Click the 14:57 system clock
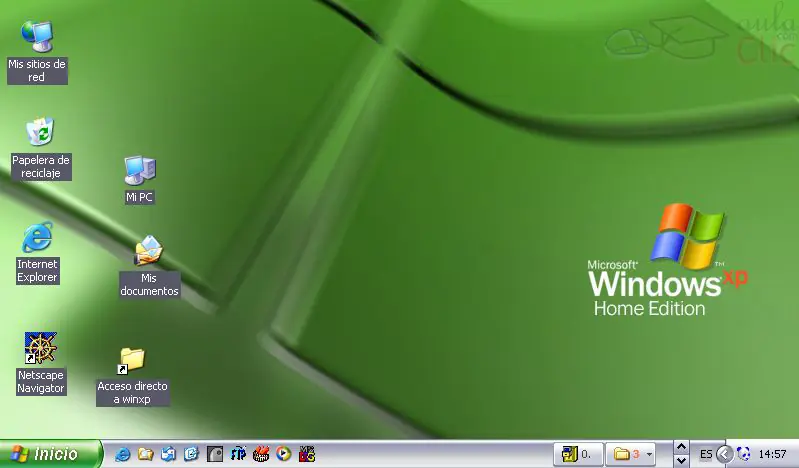The width and height of the screenshot is (799, 468). (773, 454)
